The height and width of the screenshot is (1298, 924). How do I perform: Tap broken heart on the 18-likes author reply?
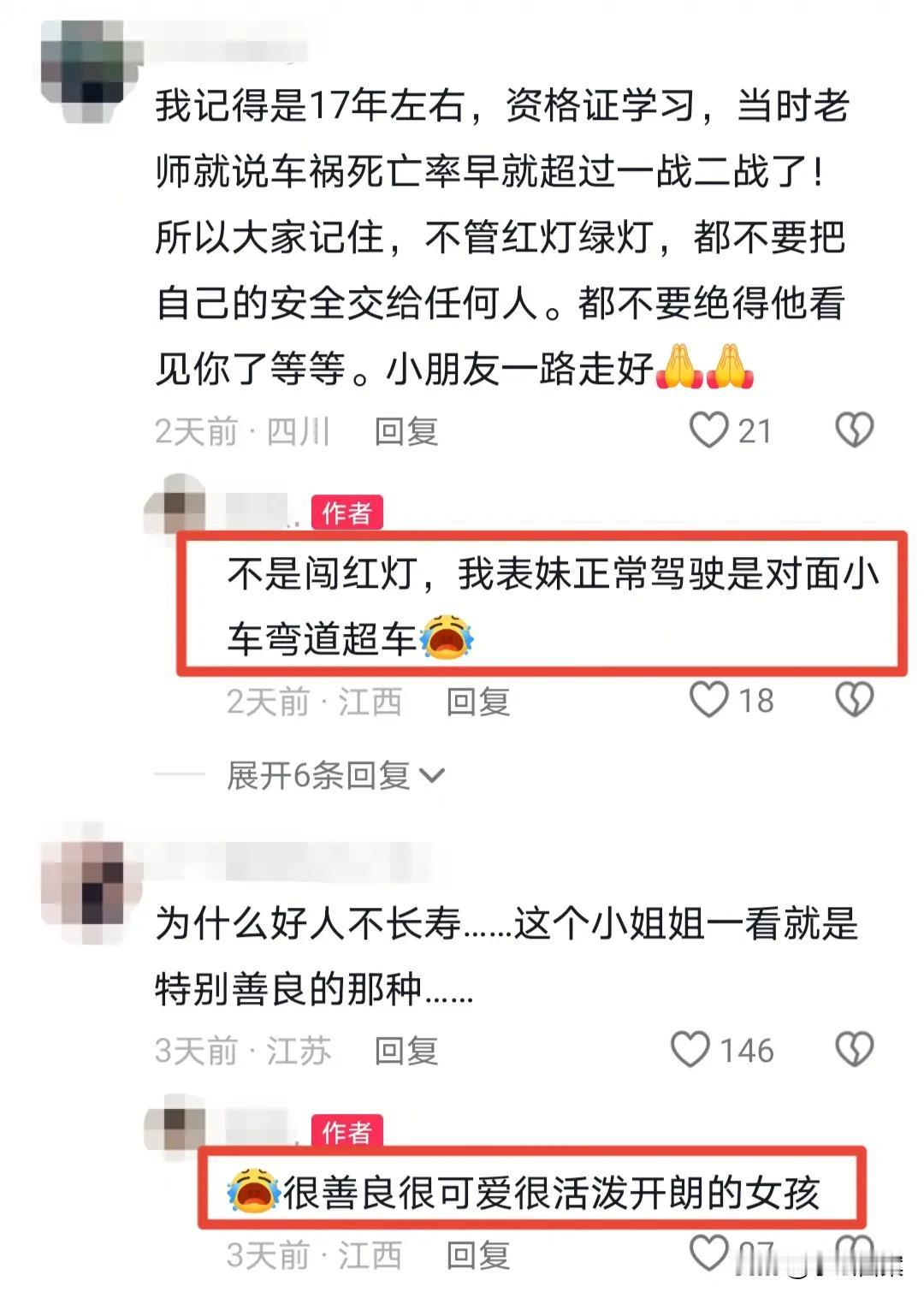[854, 699]
